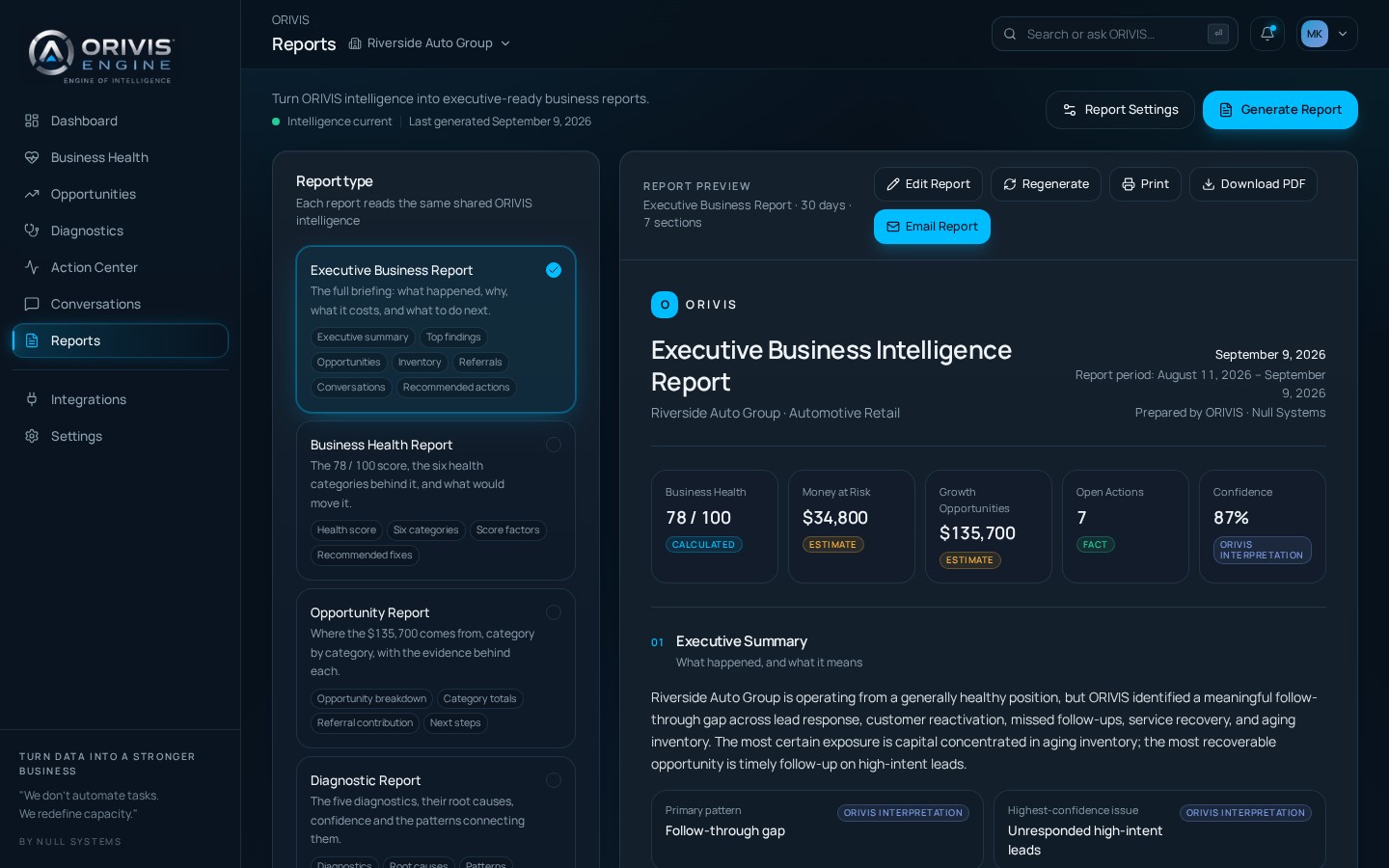Click the Category totals tag

tap(479, 699)
